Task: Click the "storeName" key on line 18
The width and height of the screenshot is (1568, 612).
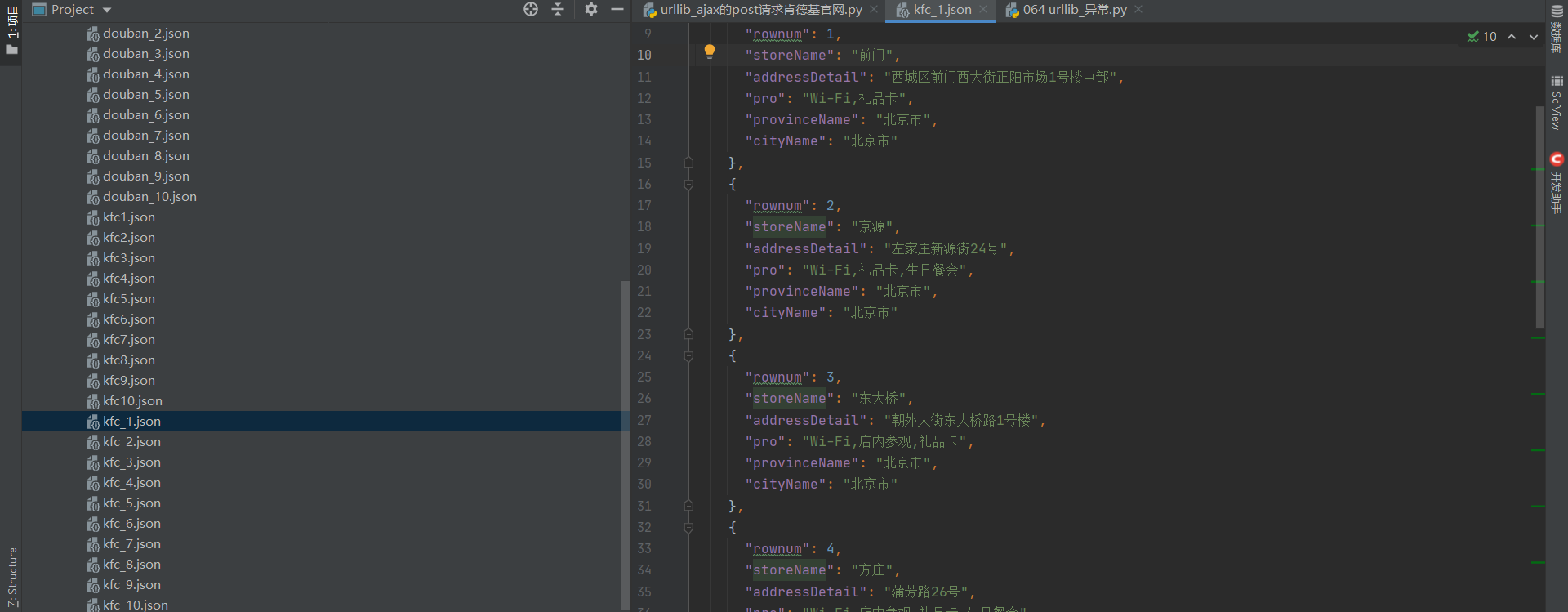Action: coord(789,227)
